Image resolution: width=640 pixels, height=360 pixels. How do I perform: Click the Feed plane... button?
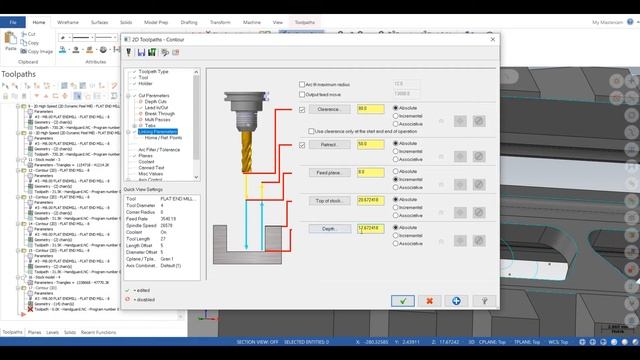tap(329, 173)
